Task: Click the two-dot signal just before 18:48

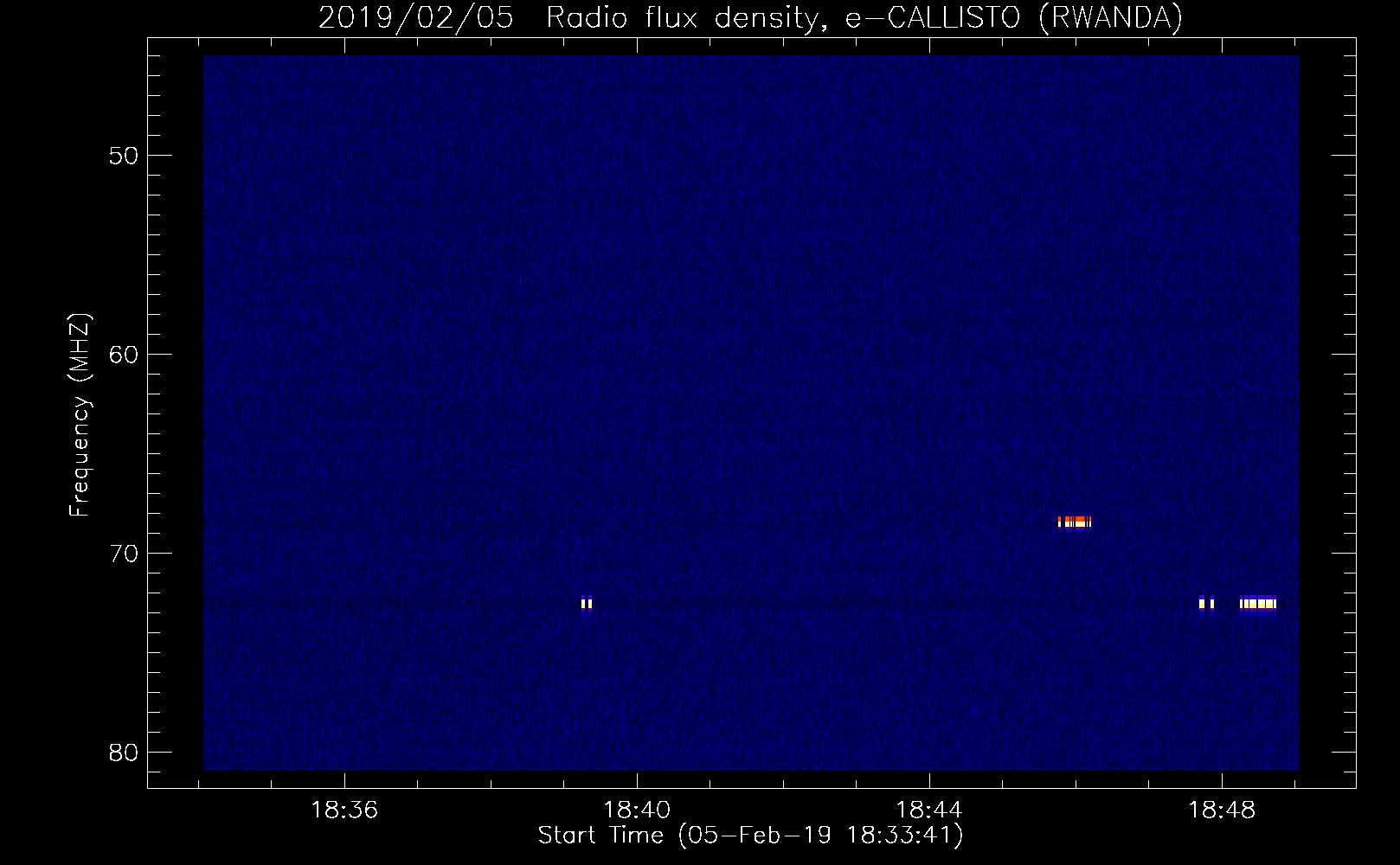Action: click(x=1206, y=604)
